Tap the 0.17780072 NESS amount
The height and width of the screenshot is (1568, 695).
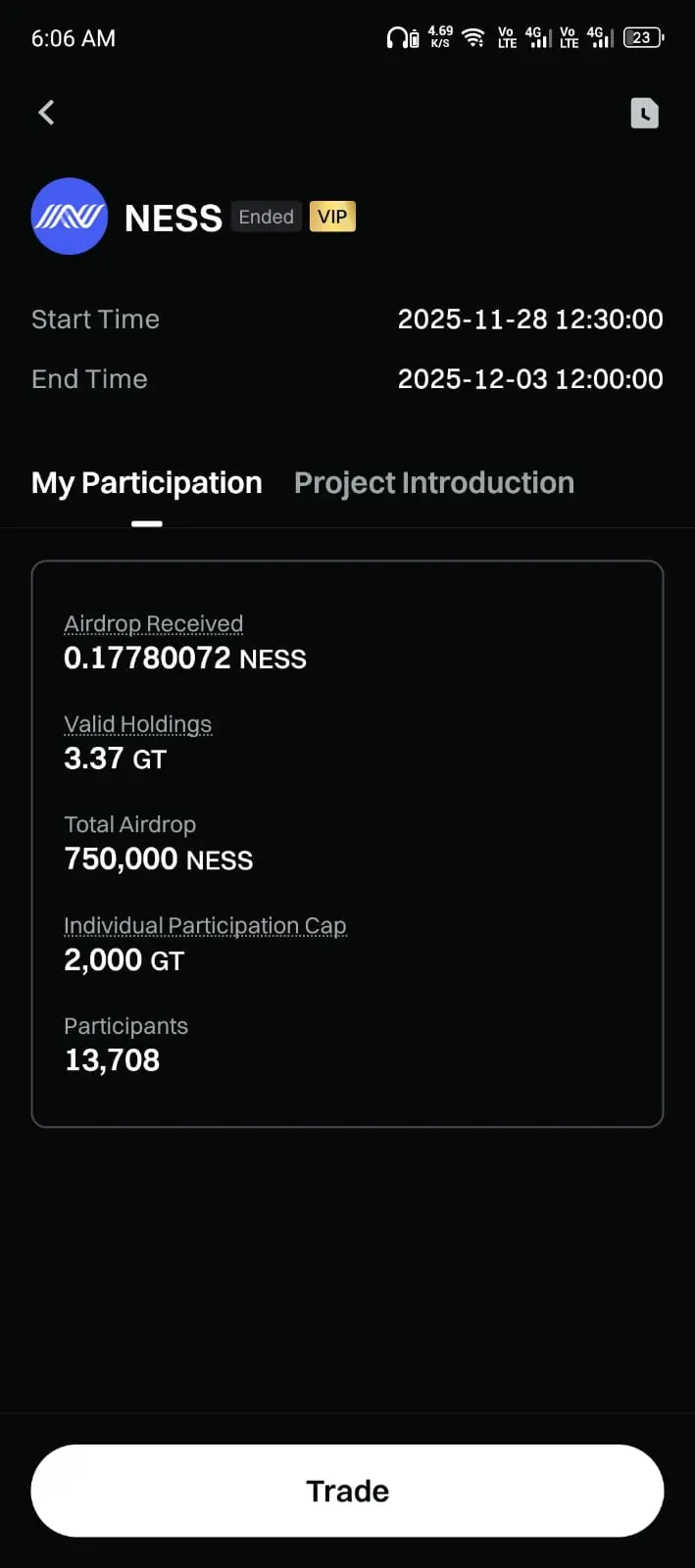pyautogui.click(x=184, y=659)
